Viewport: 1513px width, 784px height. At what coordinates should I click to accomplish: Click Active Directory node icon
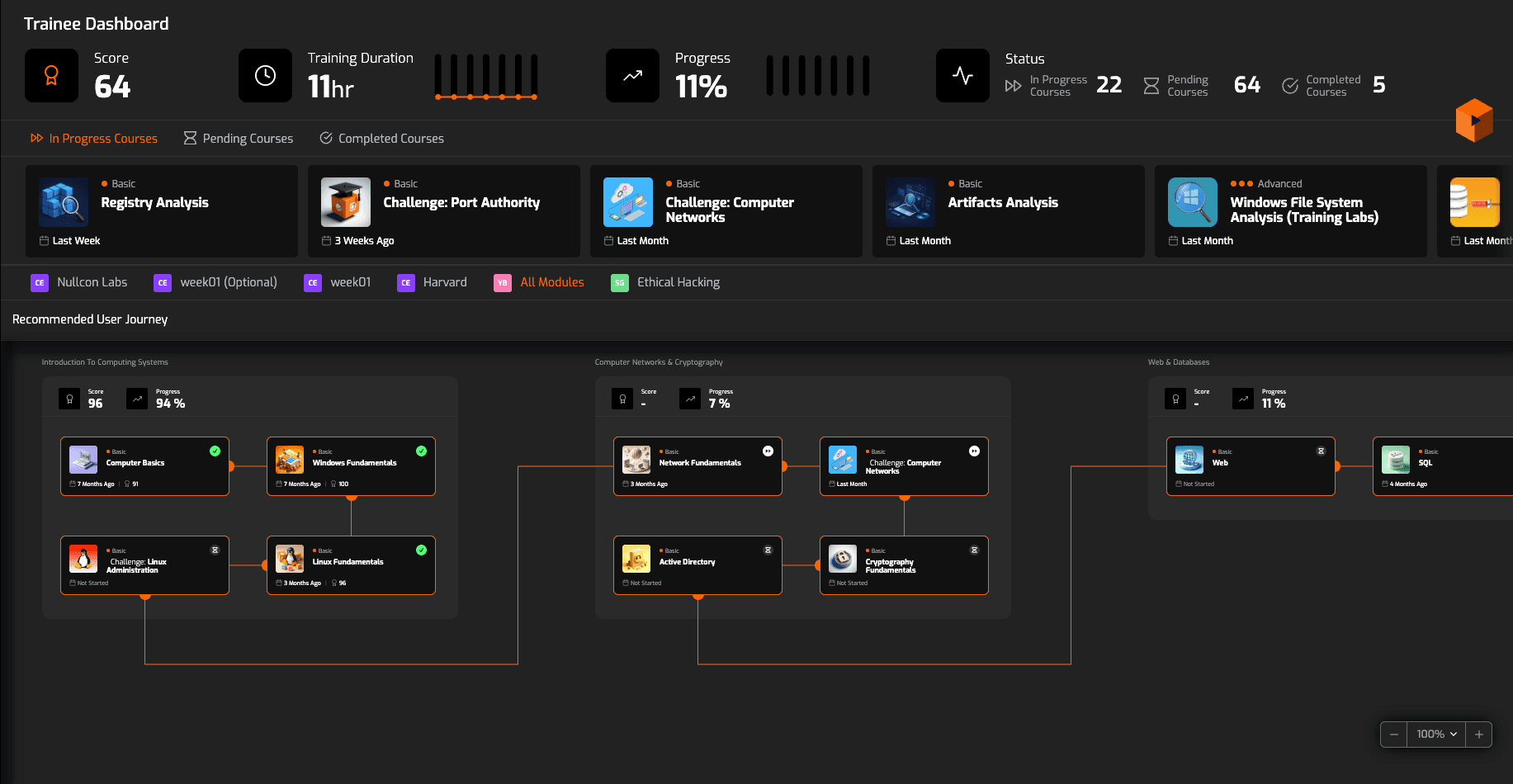pyautogui.click(x=636, y=559)
